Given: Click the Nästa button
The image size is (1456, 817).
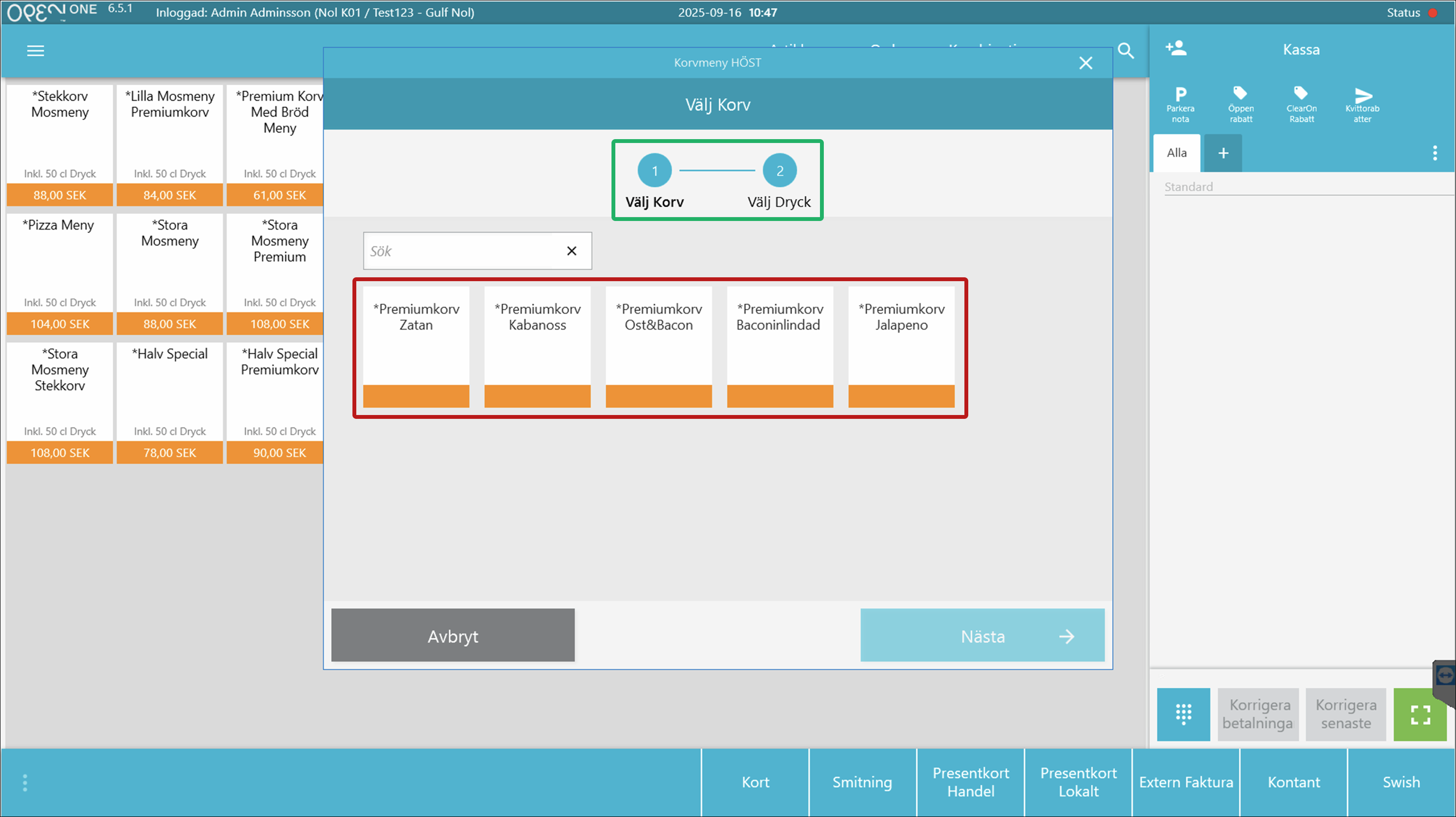Looking at the screenshot, I should pyautogui.click(x=982, y=635).
